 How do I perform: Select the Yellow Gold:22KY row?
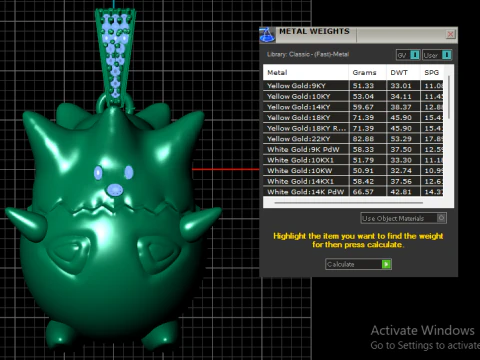pyautogui.click(x=353, y=139)
